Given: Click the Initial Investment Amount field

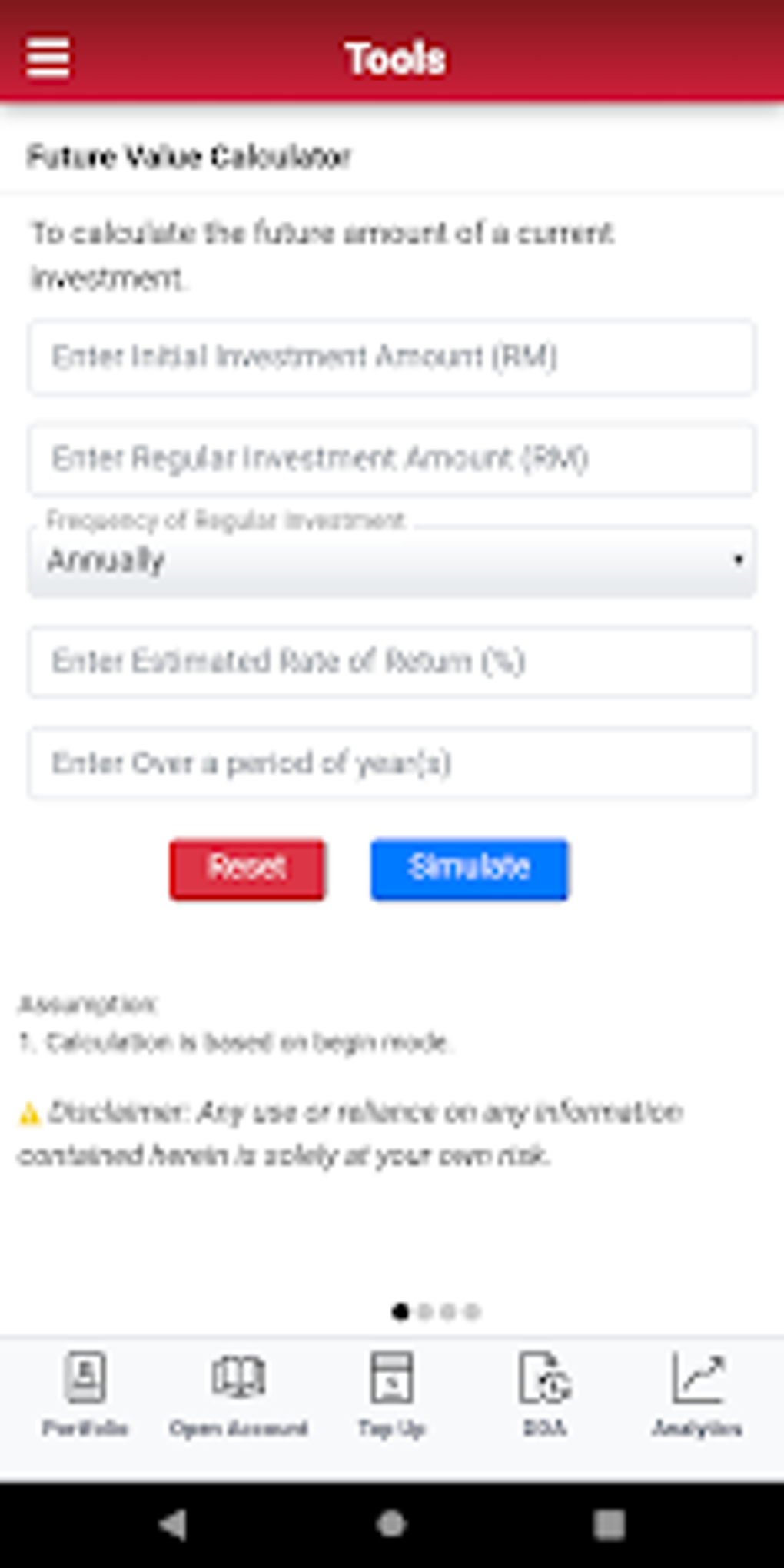Looking at the screenshot, I should pyautogui.click(x=391, y=356).
